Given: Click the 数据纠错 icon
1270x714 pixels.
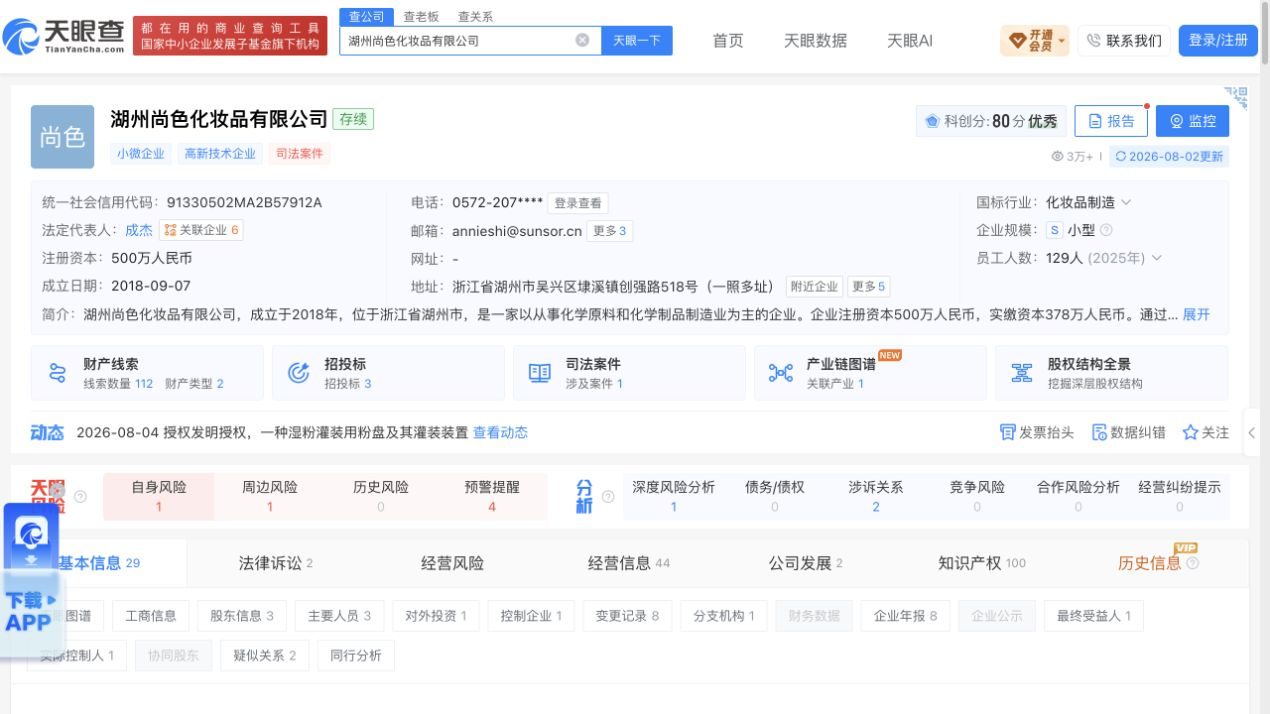Looking at the screenshot, I should [x=1099, y=432].
